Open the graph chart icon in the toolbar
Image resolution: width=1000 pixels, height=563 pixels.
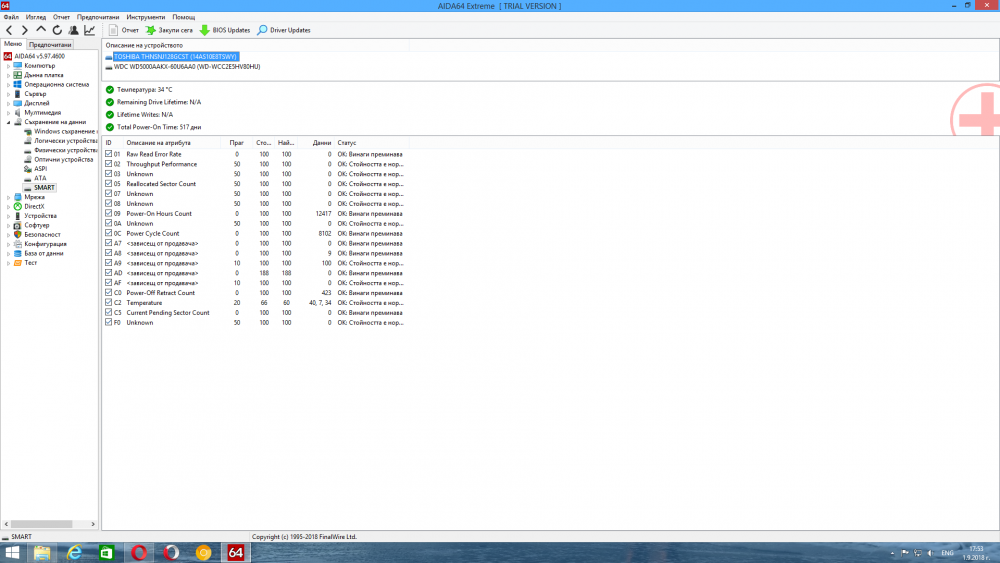point(89,30)
